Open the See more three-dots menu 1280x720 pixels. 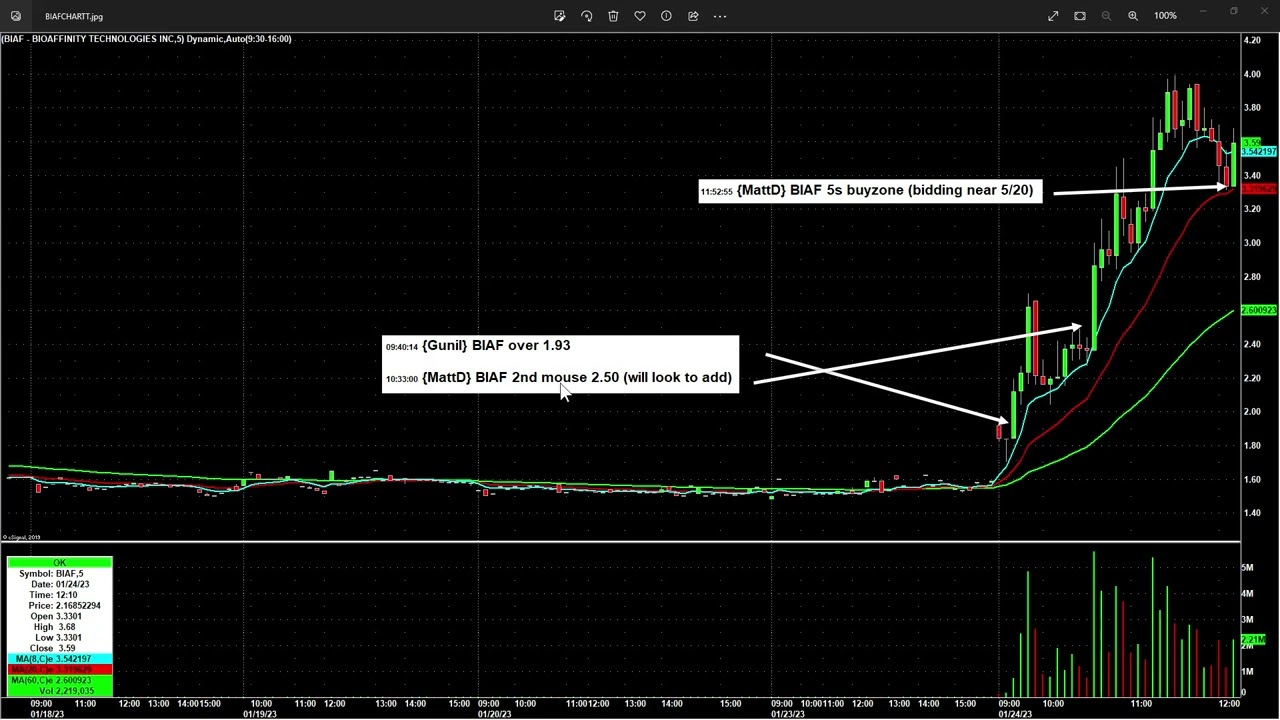click(720, 16)
